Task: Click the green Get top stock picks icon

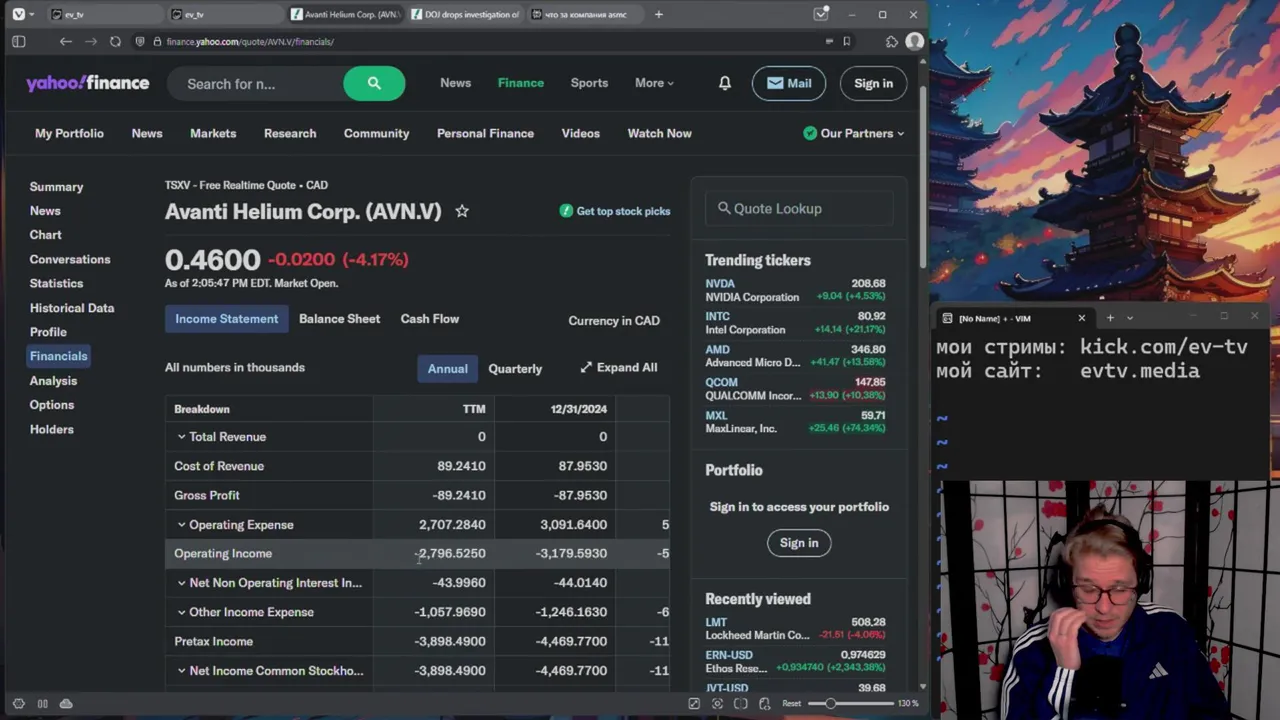Action: pyautogui.click(x=566, y=211)
